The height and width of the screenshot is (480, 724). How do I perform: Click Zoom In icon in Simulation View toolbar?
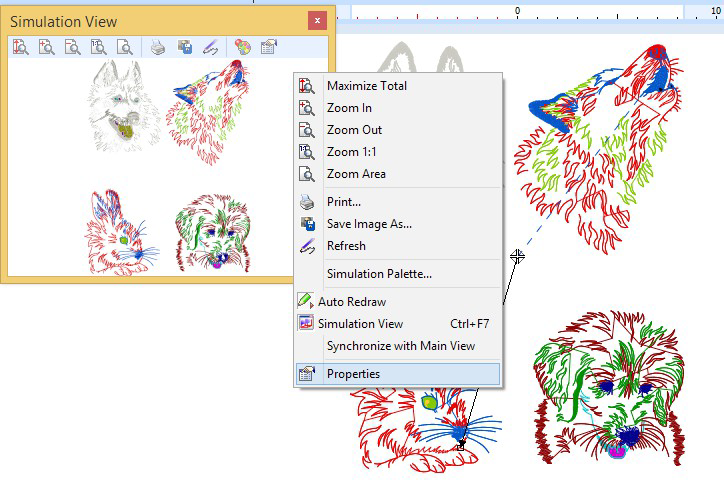tap(47, 47)
